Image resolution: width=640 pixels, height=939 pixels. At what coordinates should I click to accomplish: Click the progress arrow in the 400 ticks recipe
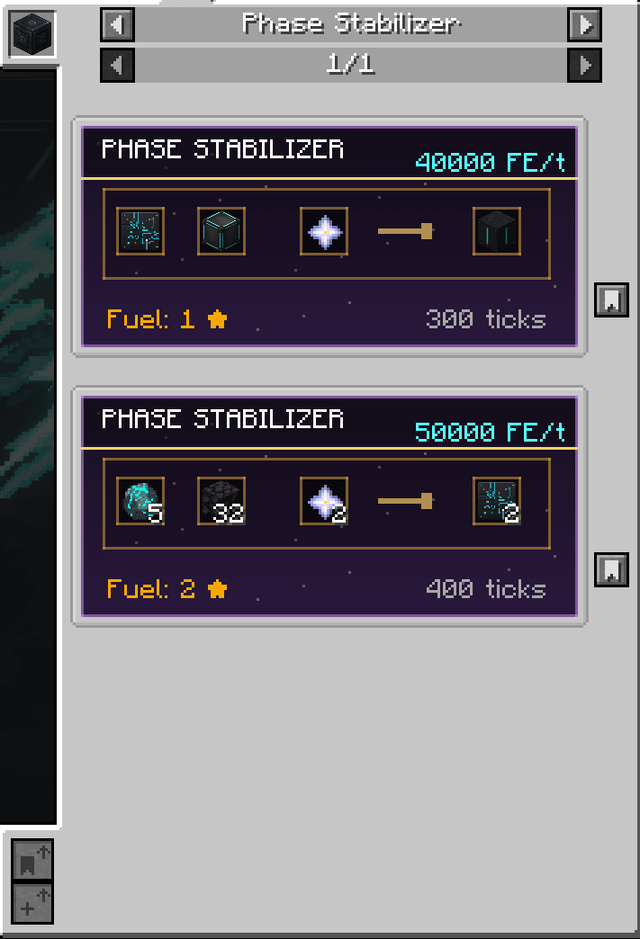(x=405, y=501)
